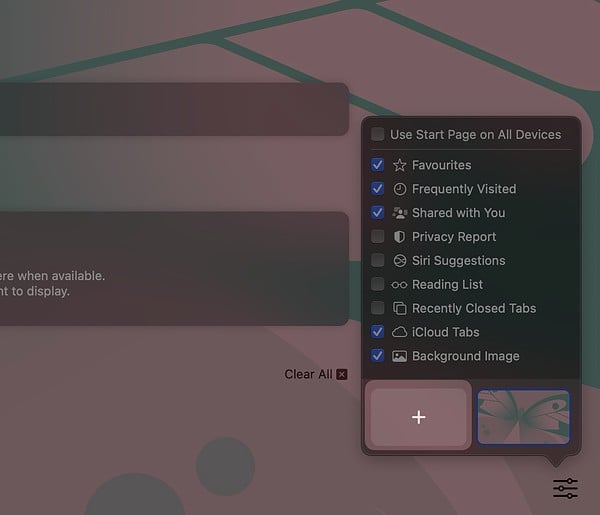
Task: Enable Use Start Page on All Devices
Action: click(x=377, y=134)
